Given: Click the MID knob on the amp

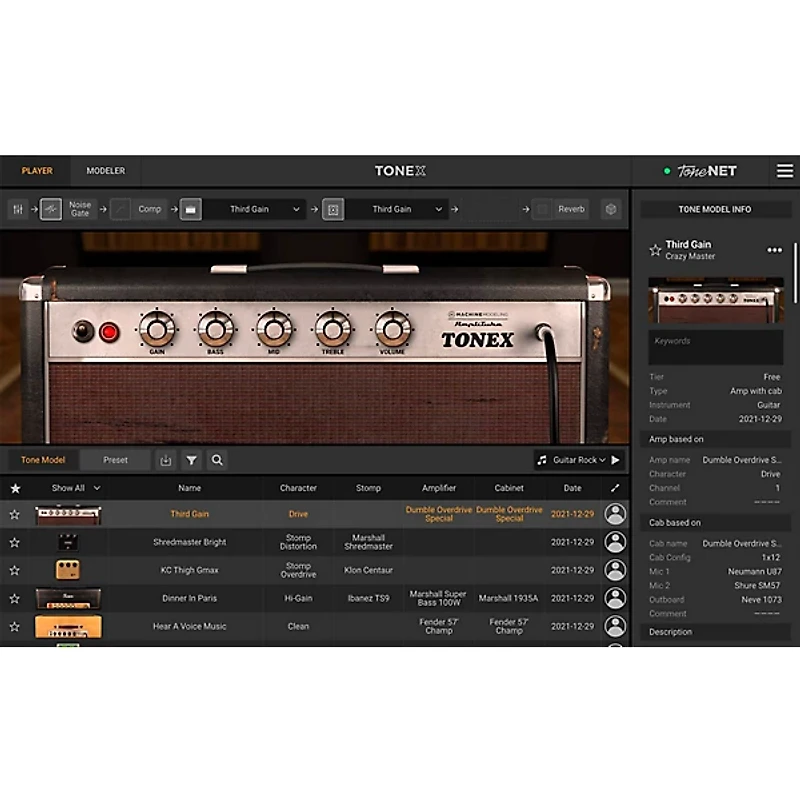Looking at the screenshot, I should pos(274,330).
